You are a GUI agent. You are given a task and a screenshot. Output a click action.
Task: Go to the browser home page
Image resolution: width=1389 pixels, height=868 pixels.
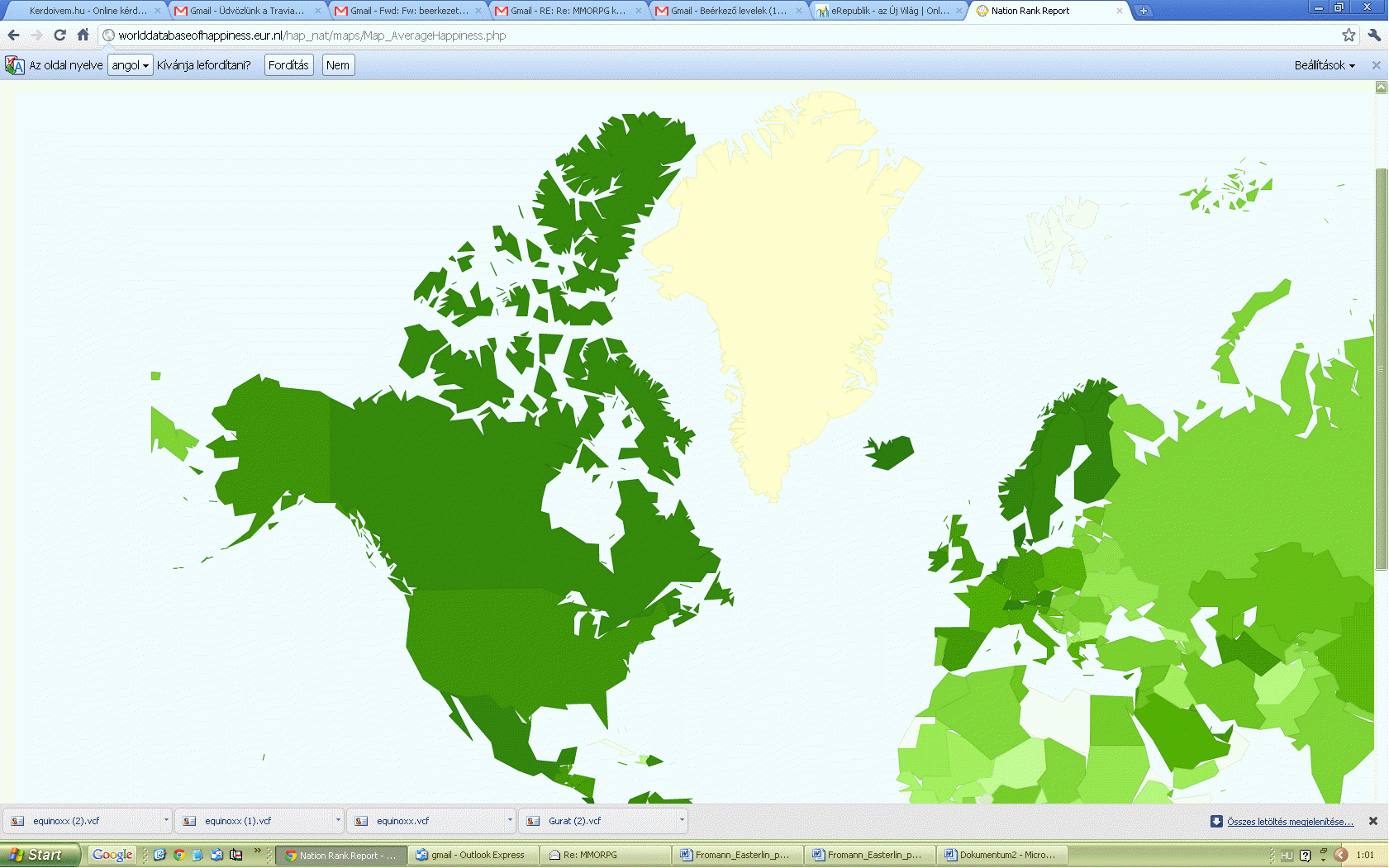(83, 35)
